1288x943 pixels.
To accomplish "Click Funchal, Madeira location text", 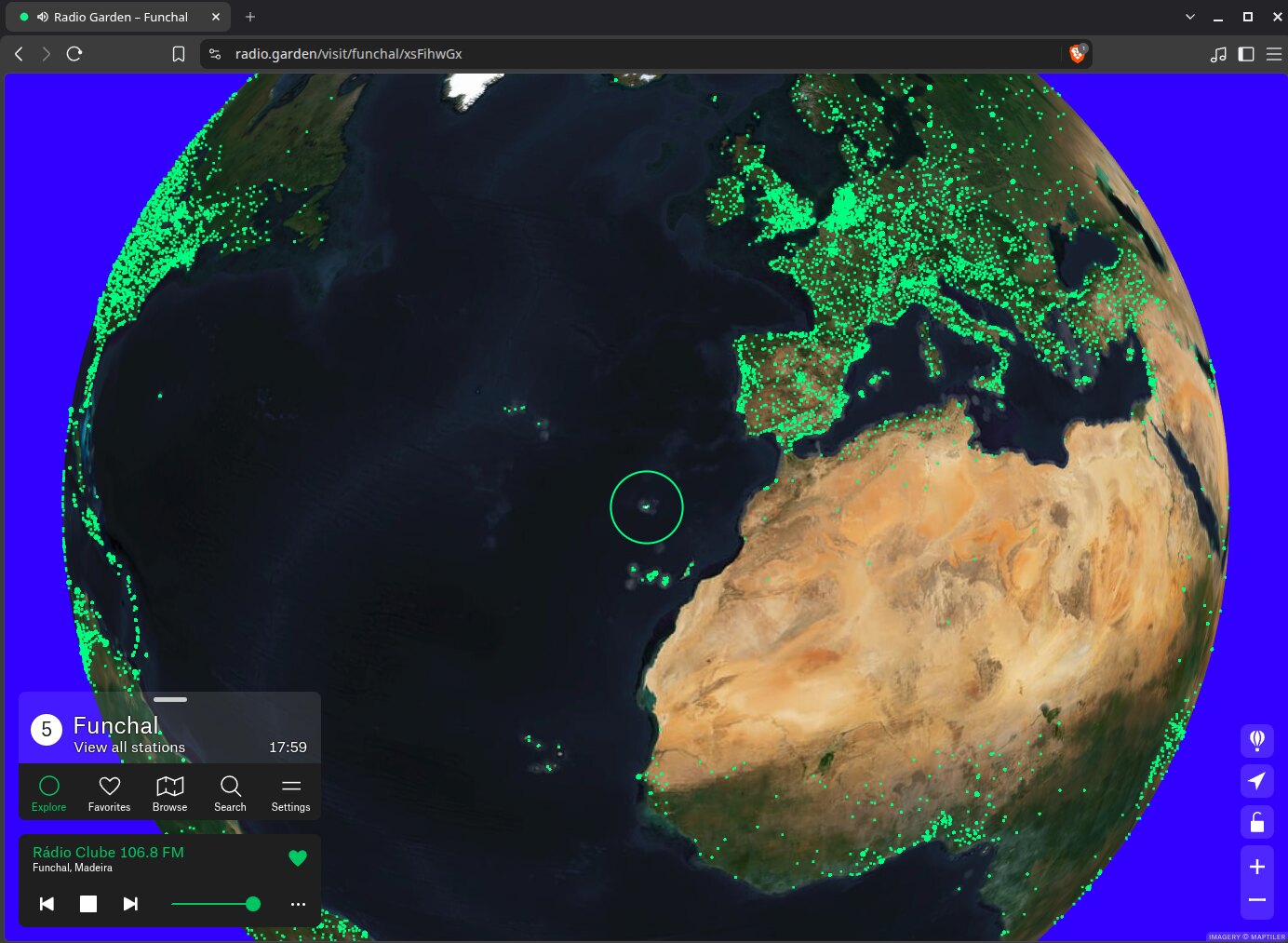I will click(x=73, y=868).
